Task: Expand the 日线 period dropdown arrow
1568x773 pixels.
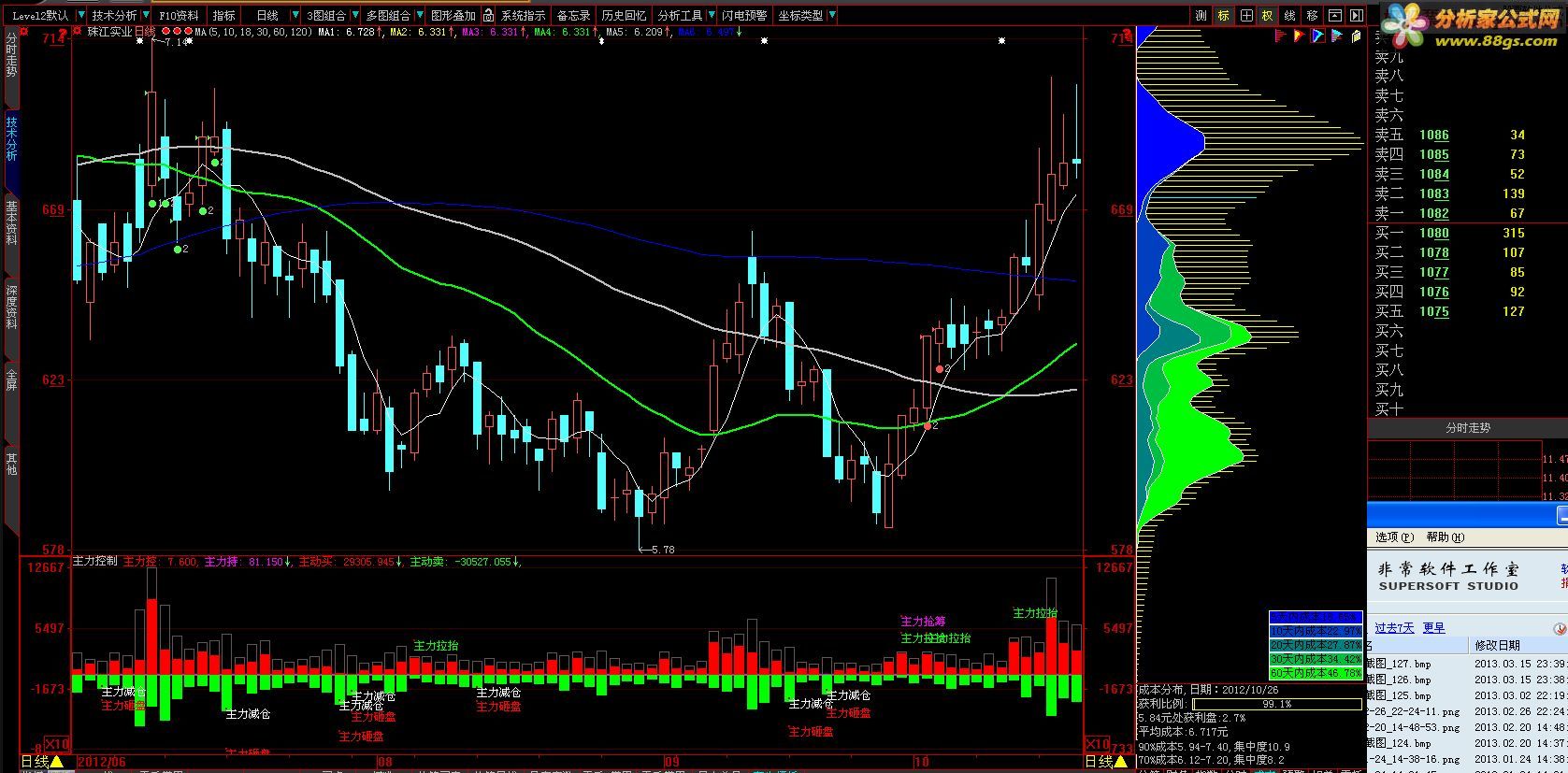Action: pos(295,16)
